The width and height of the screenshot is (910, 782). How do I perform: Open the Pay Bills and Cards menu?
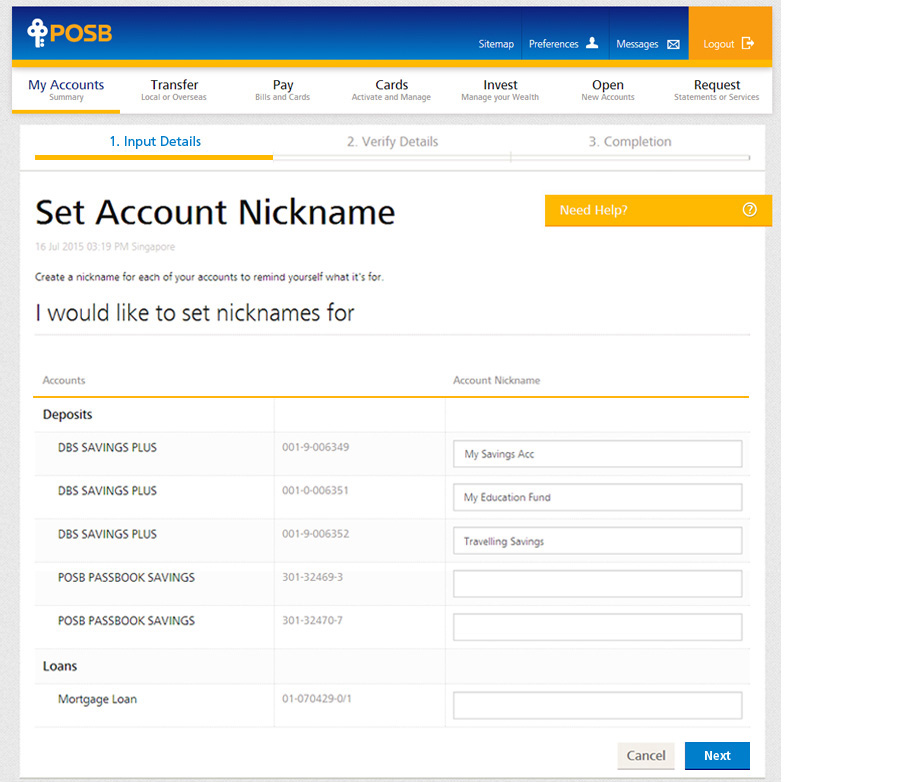[x=282, y=90]
